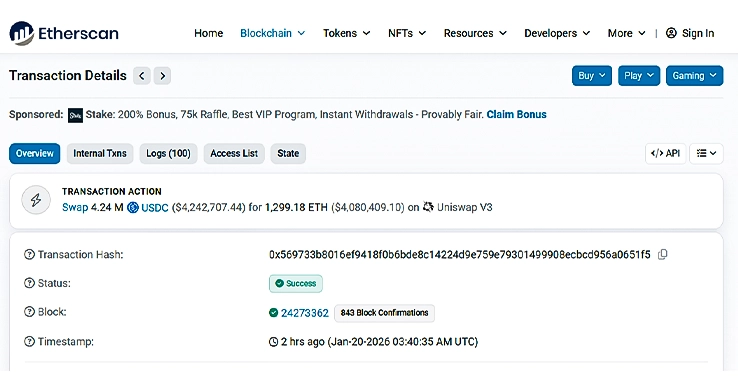Click the USDC token link

tap(155, 208)
